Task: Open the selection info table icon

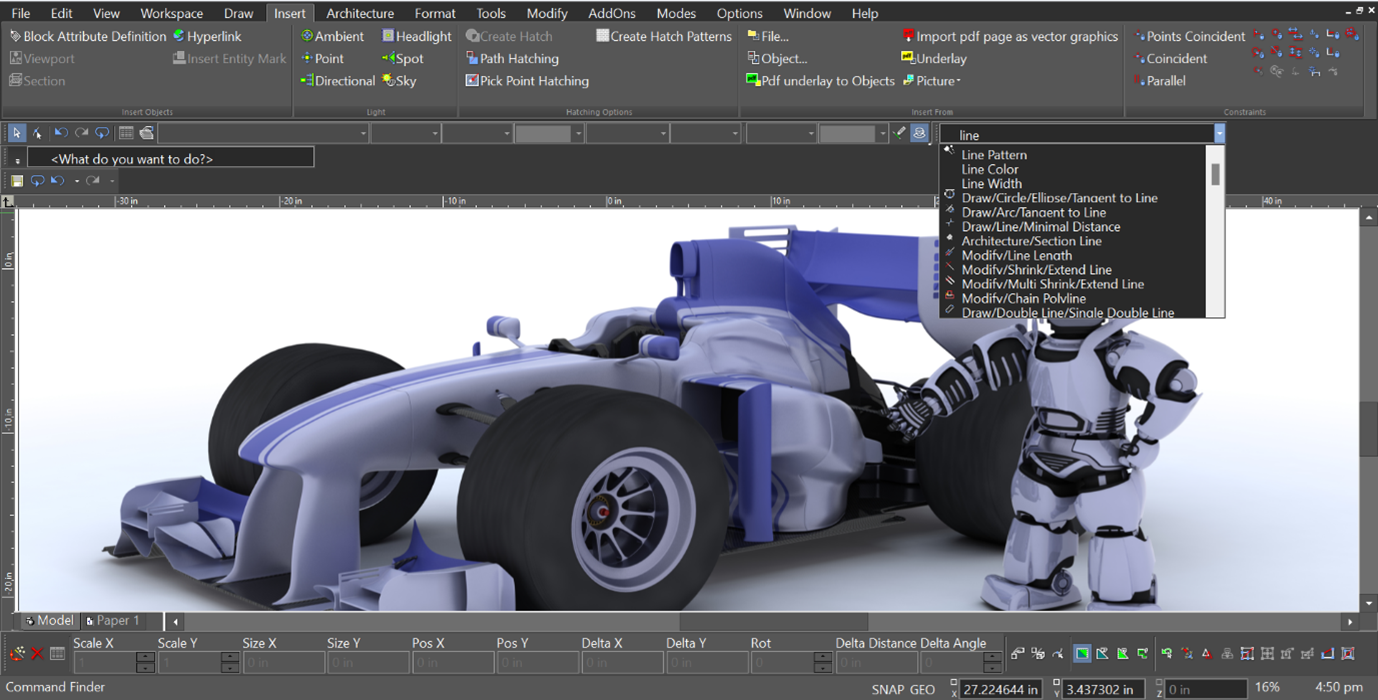Action: 126,133
